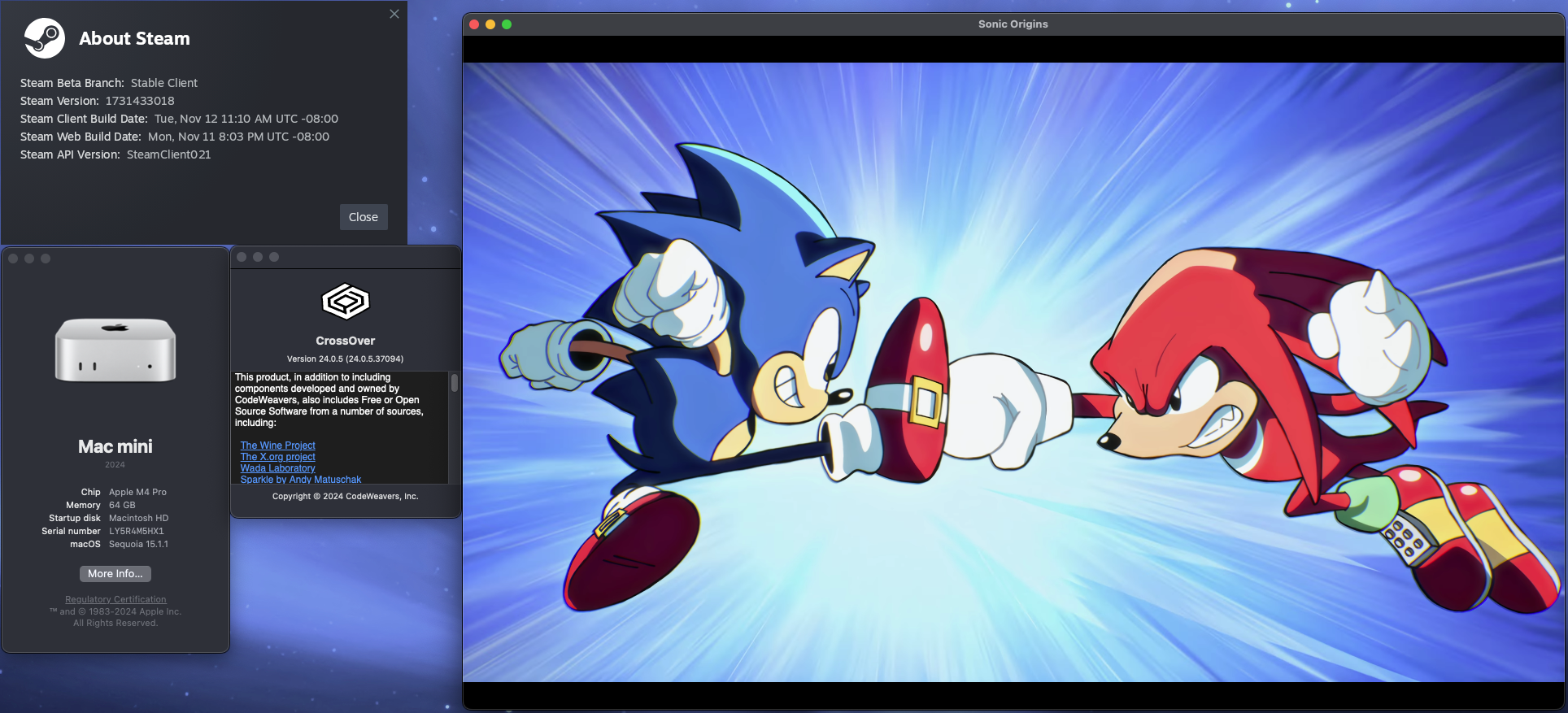Click the SteamClient021 API version text
Image resolution: width=1568 pixels, height=713 pixels.
pyautogui.click(x=169, y=154)
